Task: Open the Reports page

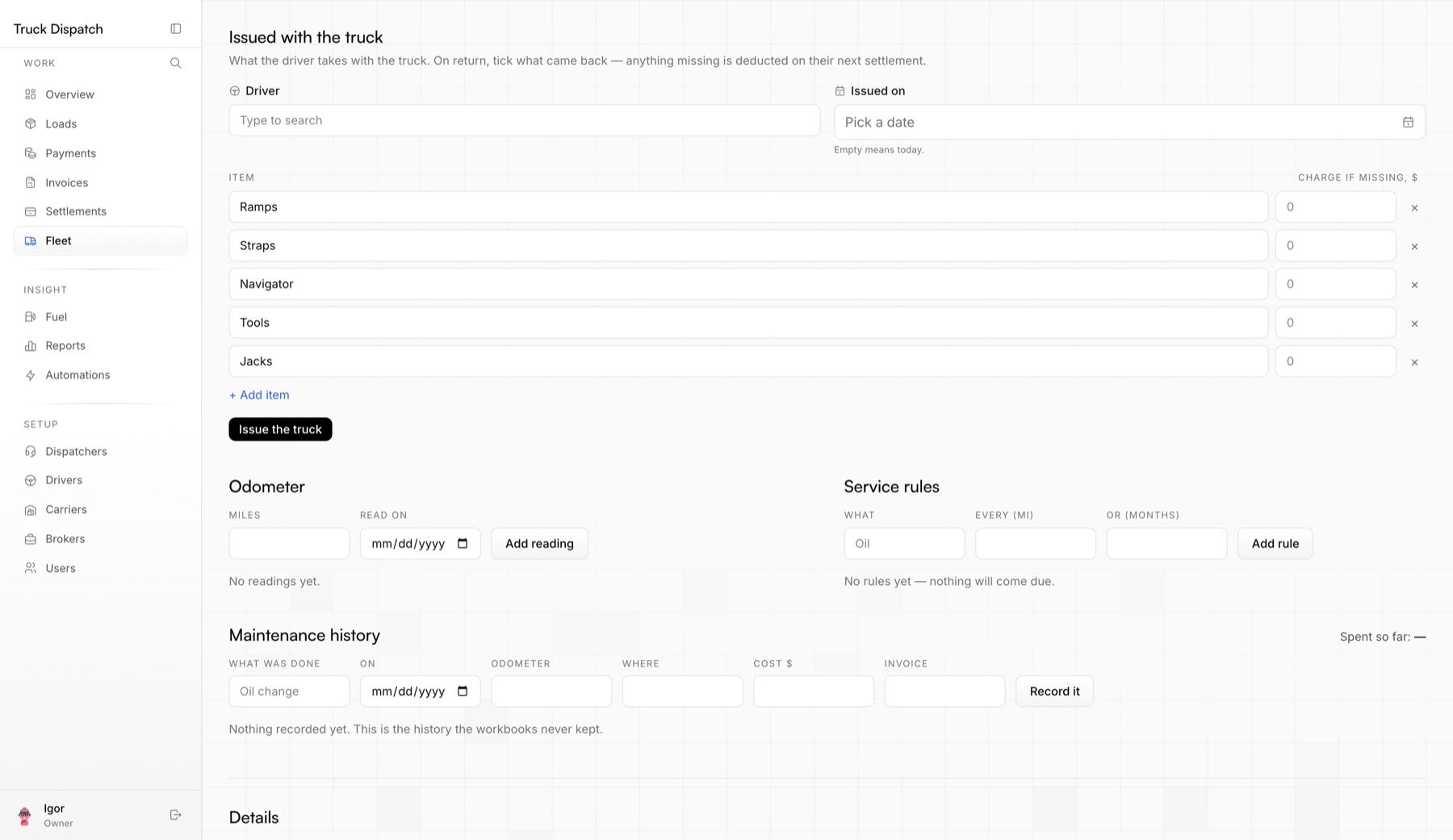Action: pyautogui.click(x=100, y=345)
